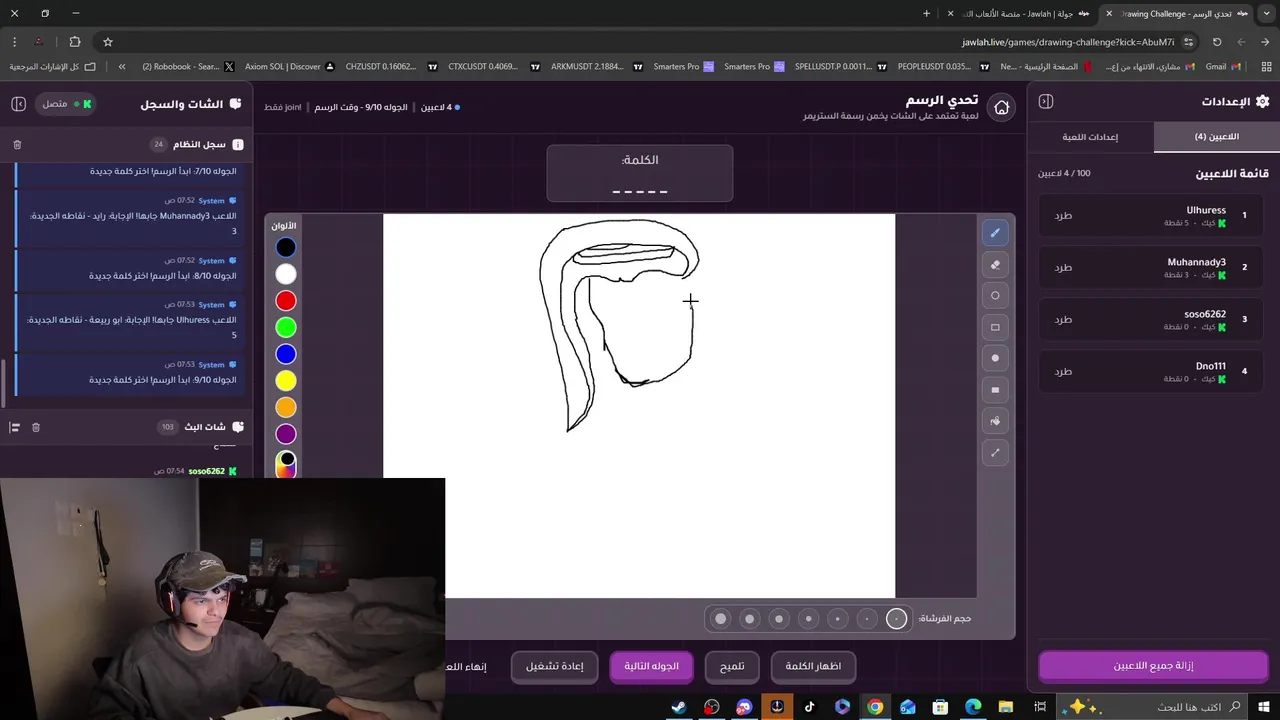Open the custom rainbow color picker

click(286, 463)
